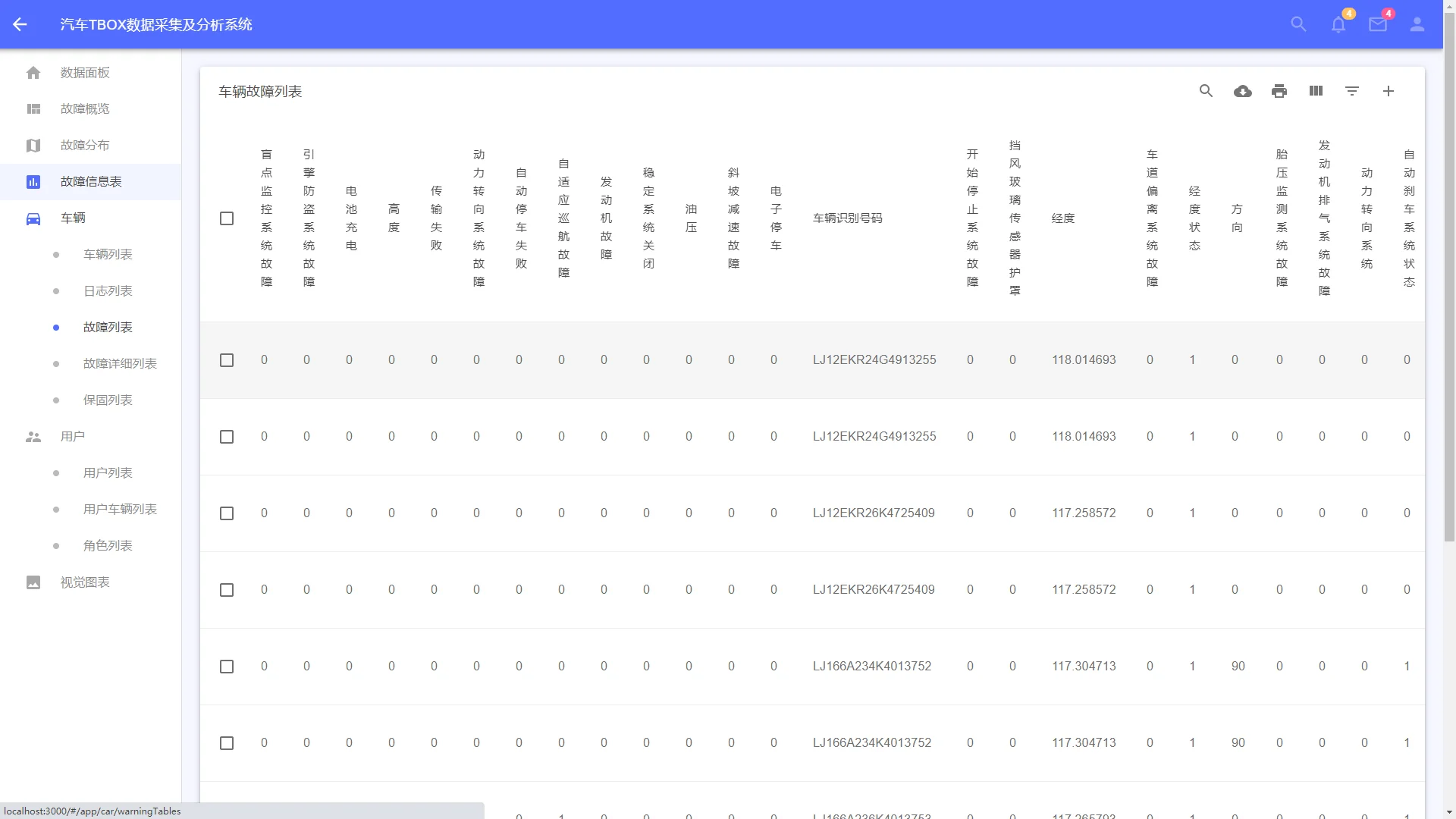Check the first table row checkbox

(x=227, y=360)
